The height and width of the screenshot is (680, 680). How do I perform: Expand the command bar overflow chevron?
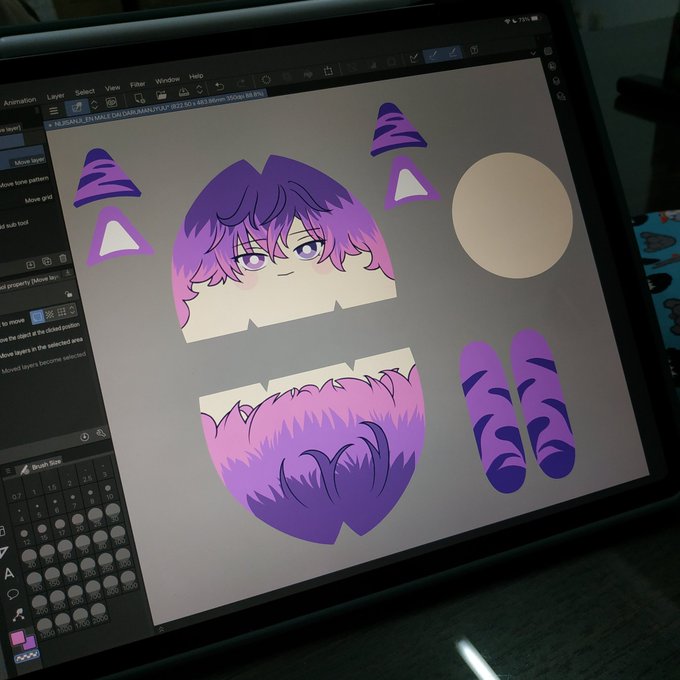point(533,53)
